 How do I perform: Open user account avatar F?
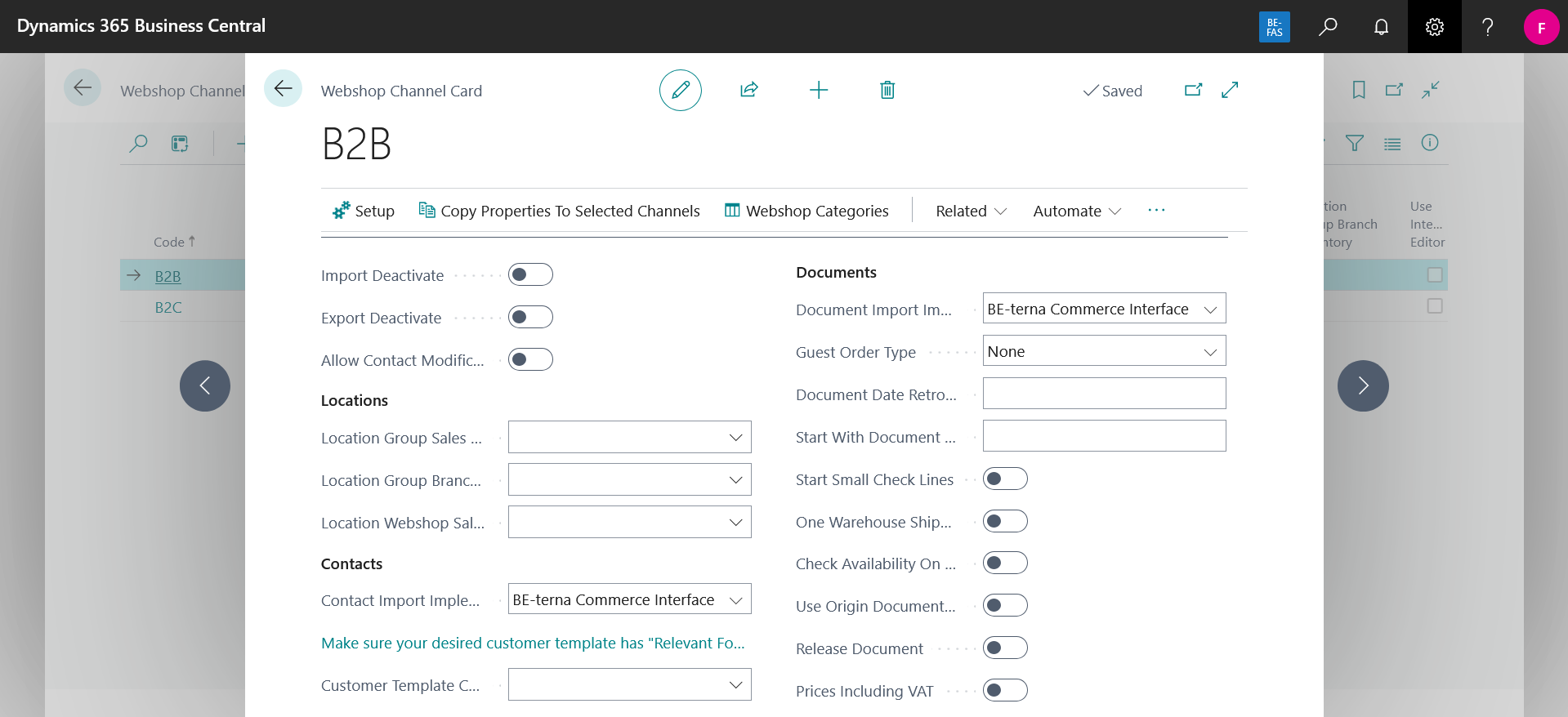pos(1541,27)
